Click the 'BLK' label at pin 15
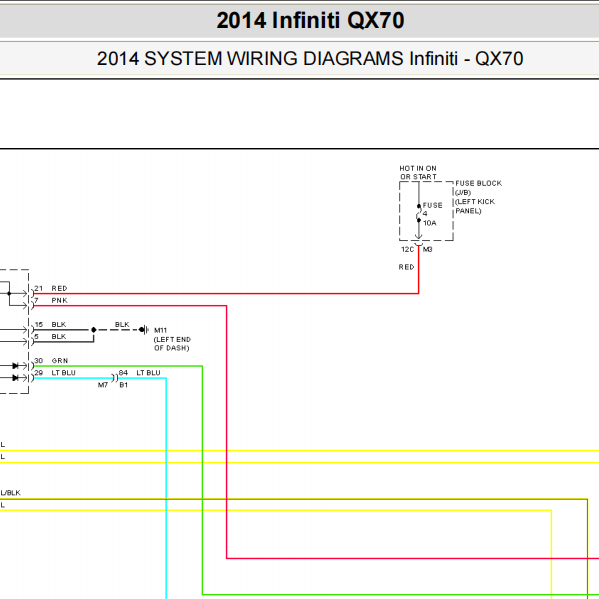The width and height of the screenshot is (599, 599). [x=59, y=324]
